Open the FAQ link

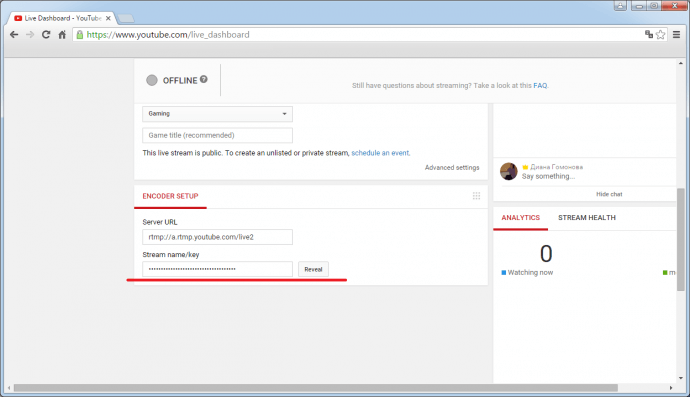coord(540,85)
